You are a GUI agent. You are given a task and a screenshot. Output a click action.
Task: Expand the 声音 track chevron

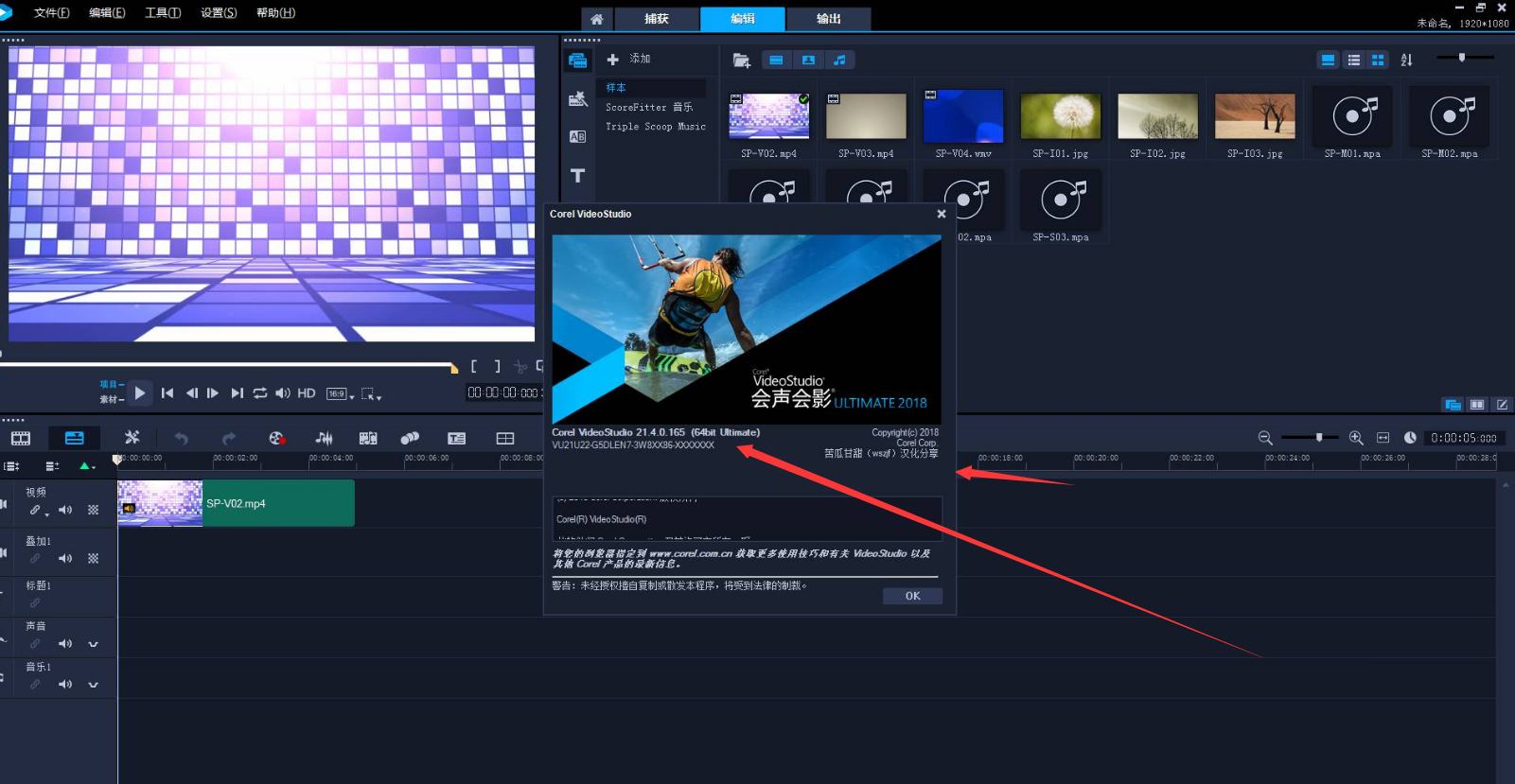(x=93, y=644)
